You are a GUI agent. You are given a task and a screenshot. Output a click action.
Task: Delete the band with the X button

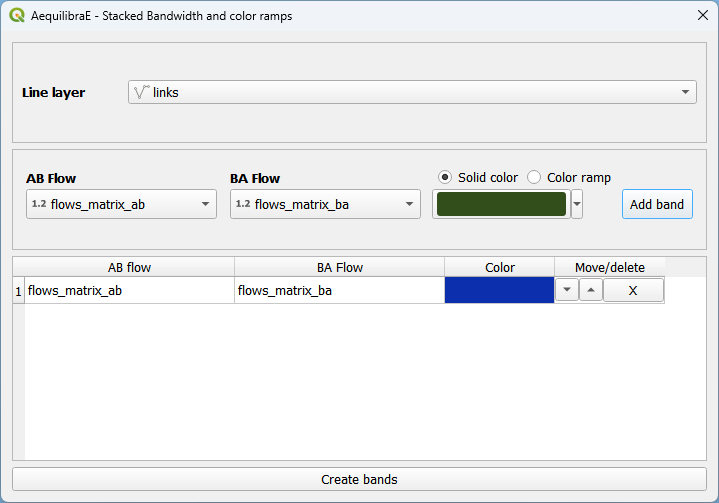point(633,290)
